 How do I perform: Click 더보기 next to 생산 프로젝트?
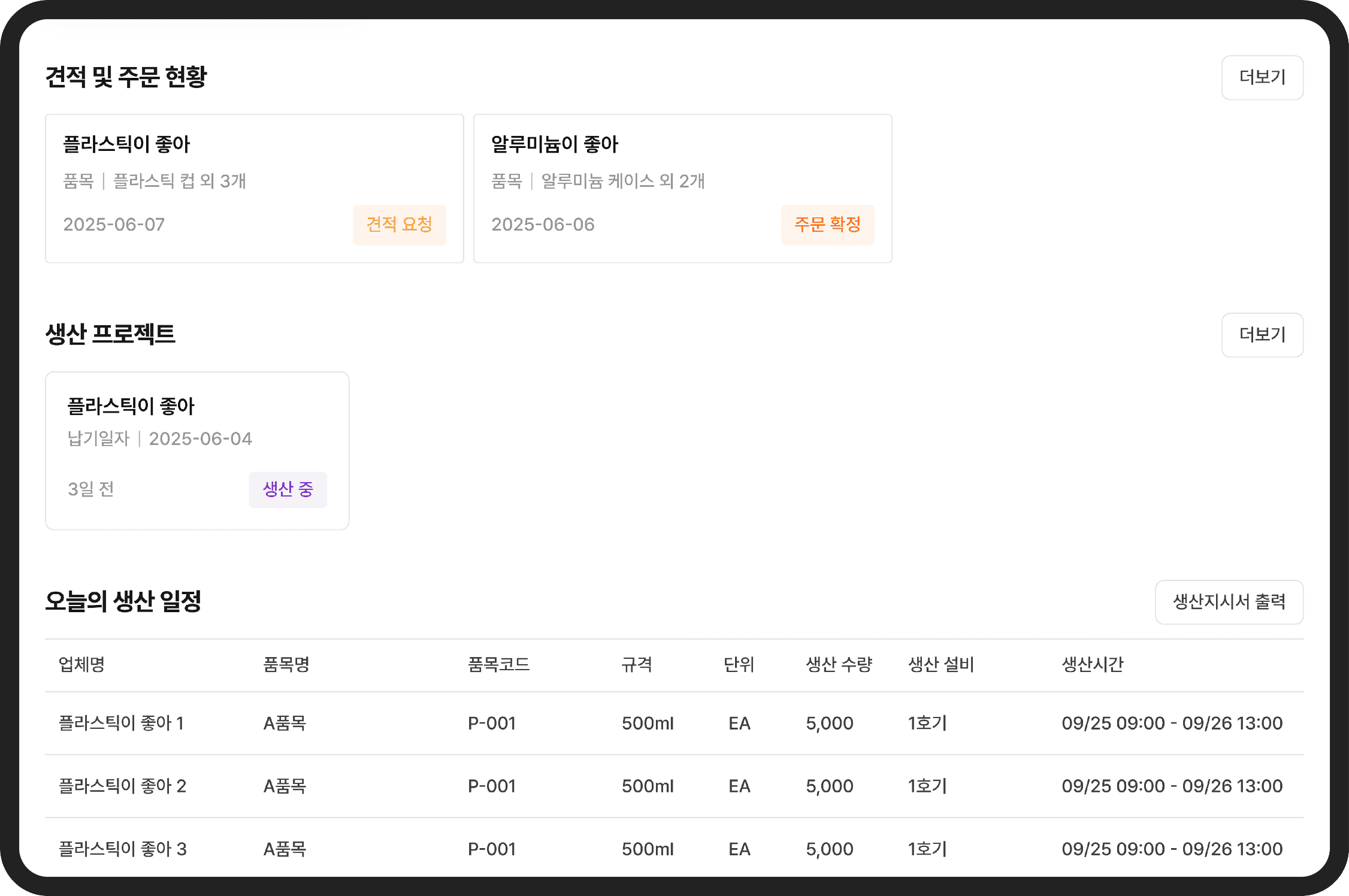1262,335
